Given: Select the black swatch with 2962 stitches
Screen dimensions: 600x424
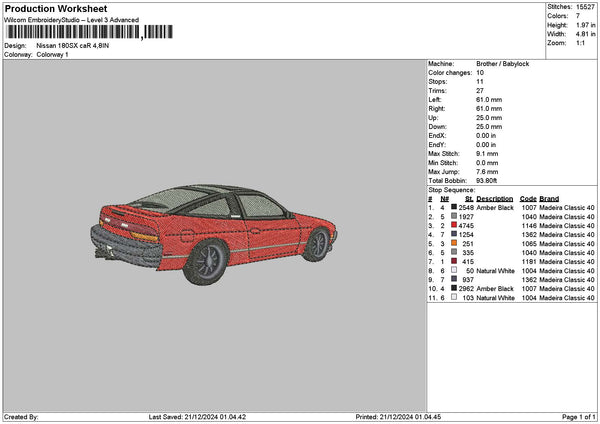Looking at the screenshot, I should (x=454, y=288).
